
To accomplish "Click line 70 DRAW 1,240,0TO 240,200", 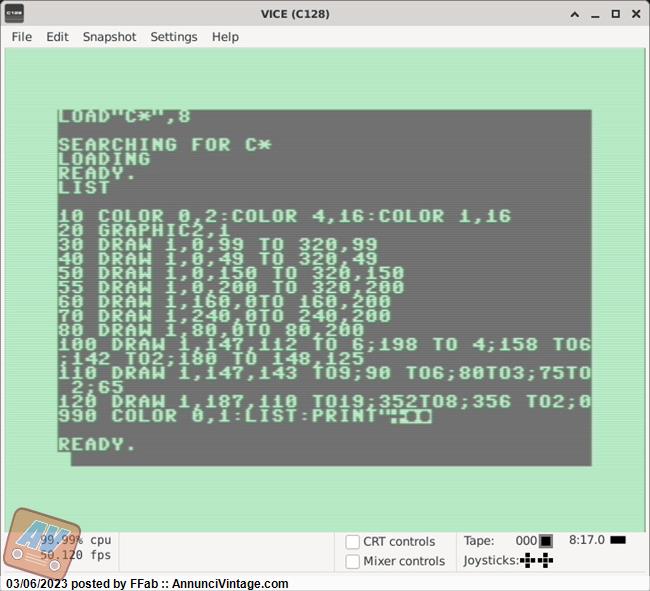I will 224,315.
